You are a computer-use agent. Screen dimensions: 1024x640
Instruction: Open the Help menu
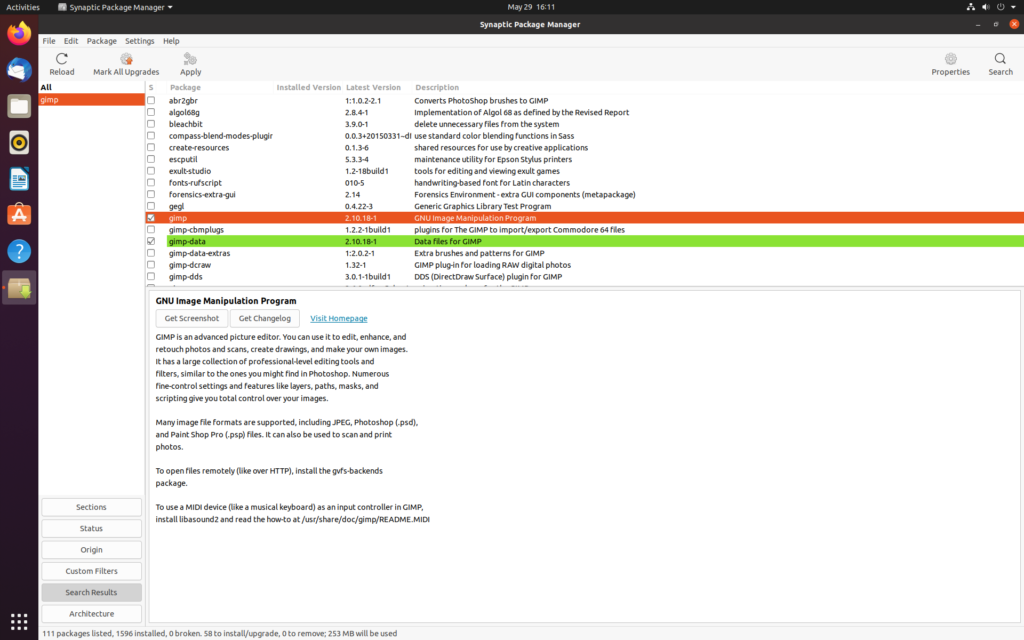(x=171, y=40)
